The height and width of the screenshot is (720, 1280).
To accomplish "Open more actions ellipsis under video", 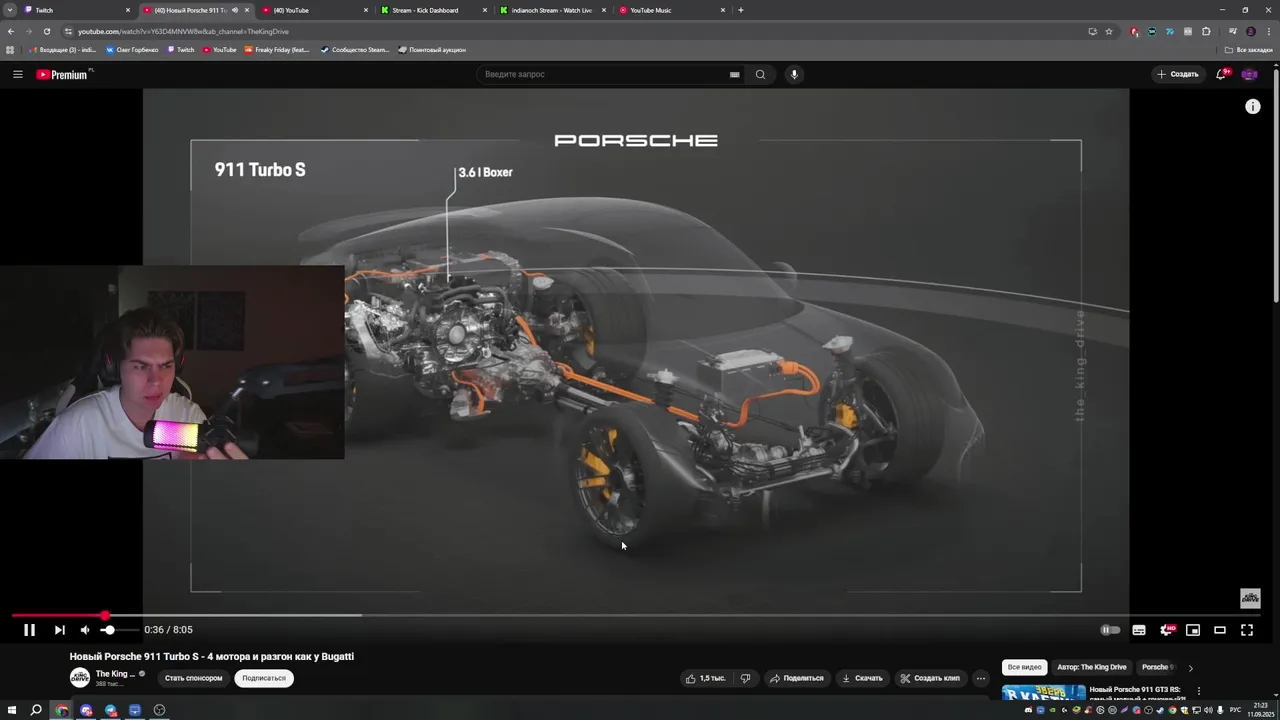I will 981,678.
